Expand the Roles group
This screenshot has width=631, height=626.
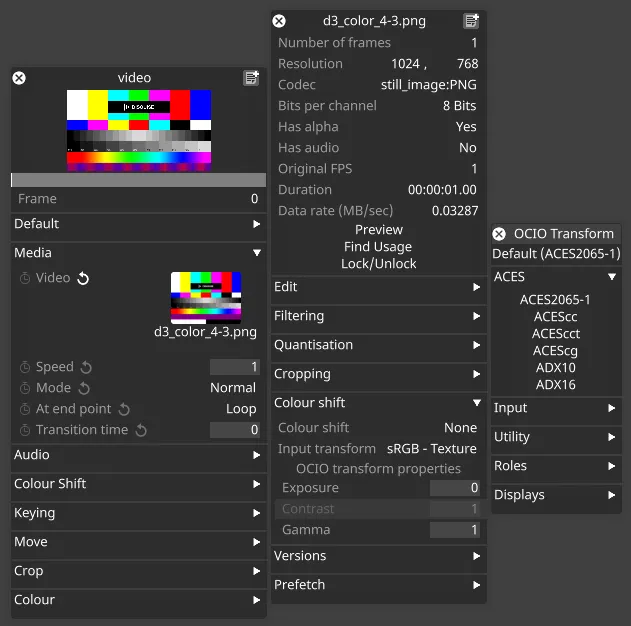click(x=556, y=466)
